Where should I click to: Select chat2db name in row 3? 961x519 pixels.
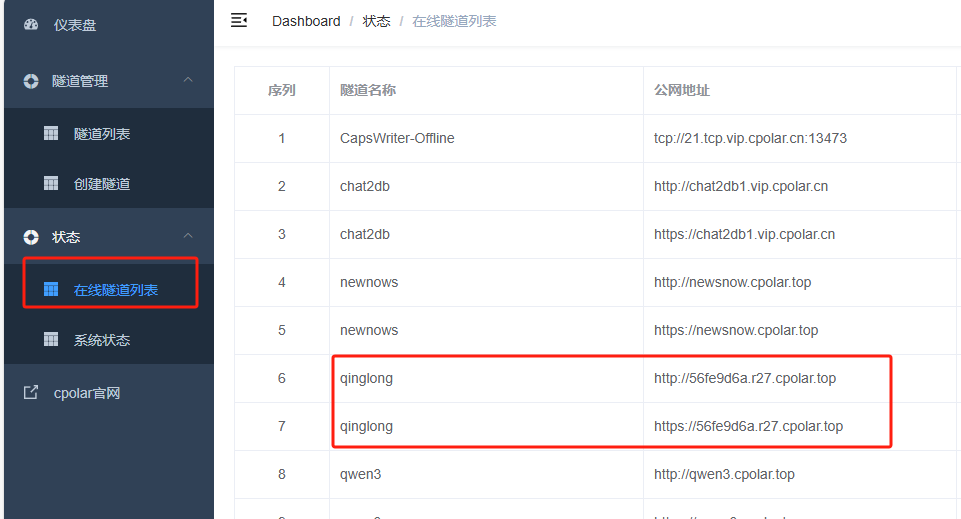(x=365, y=235)
